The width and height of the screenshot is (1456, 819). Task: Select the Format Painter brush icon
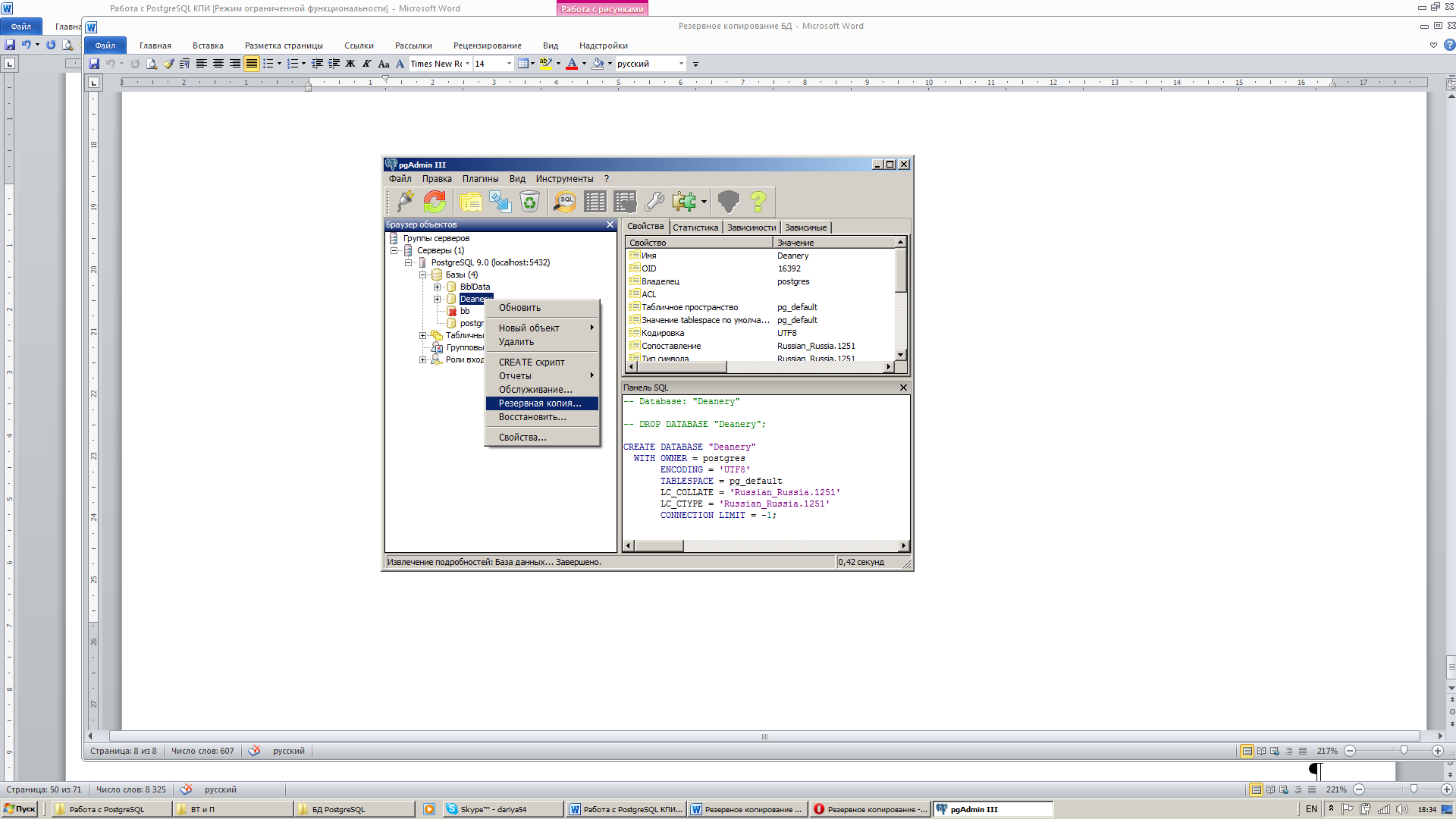click(168, 64)
